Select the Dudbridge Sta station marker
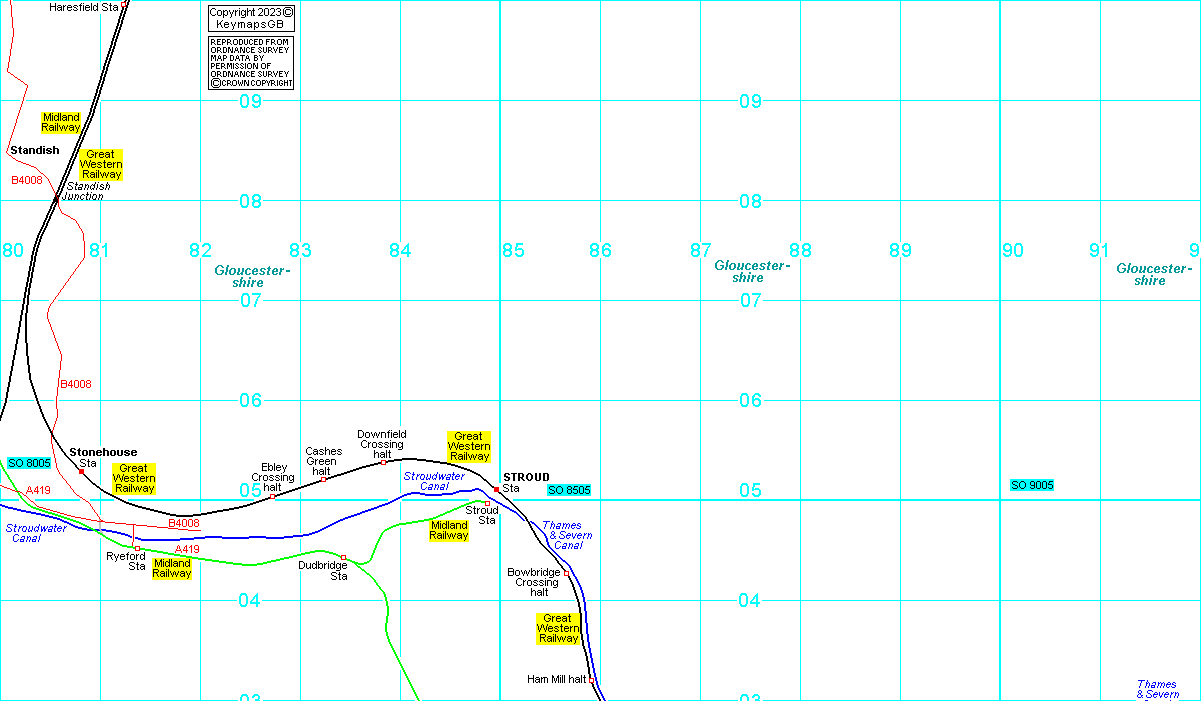The height and width of the screenshot is (701, 1201). point(343,557)
